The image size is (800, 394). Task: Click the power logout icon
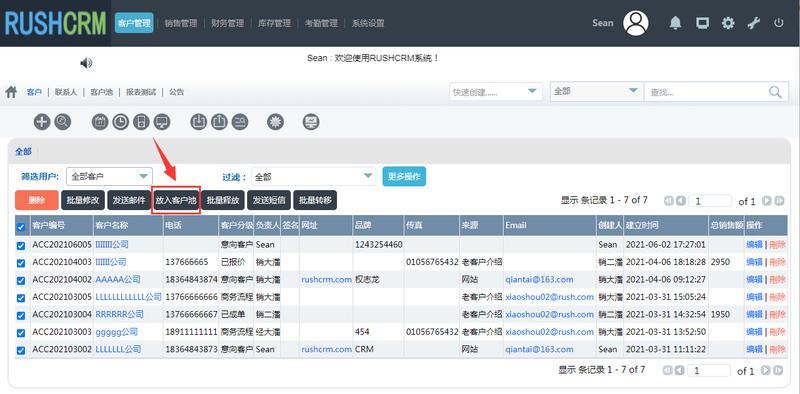point(779,23)
